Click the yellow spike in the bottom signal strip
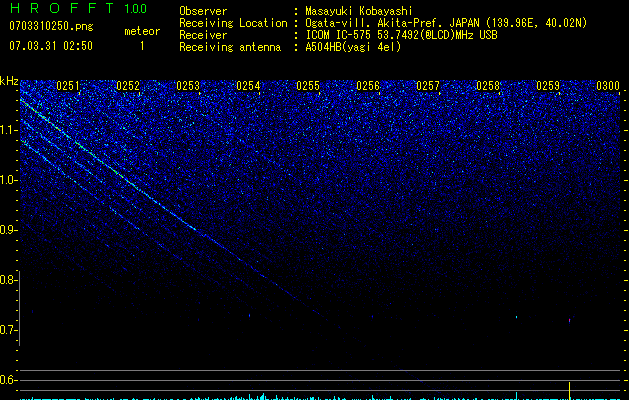This screenshot has height=400, width=629. pyautogui.click(x=569, y=391)
